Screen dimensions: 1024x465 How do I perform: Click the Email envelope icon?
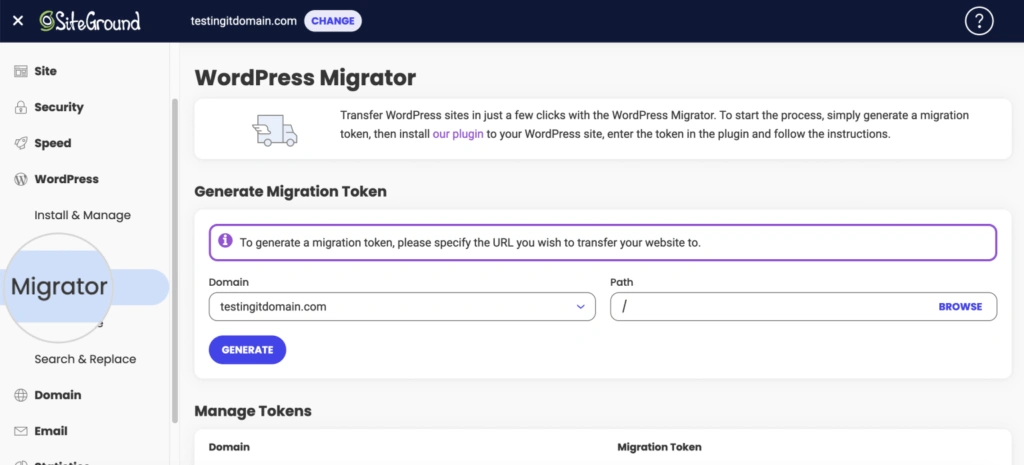[x=20, y=431]
